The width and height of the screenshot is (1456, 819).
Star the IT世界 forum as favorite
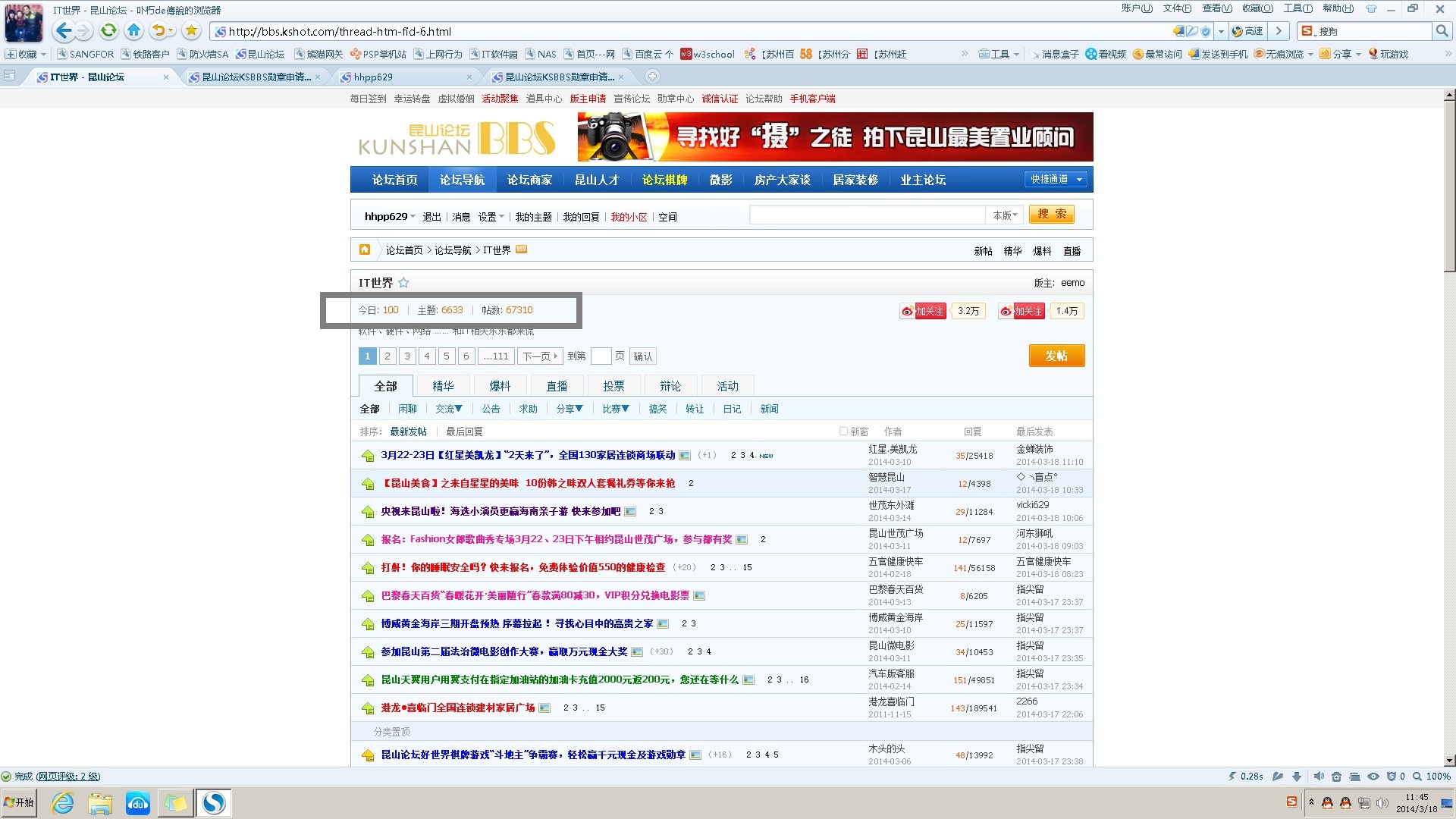click(403, 283)
